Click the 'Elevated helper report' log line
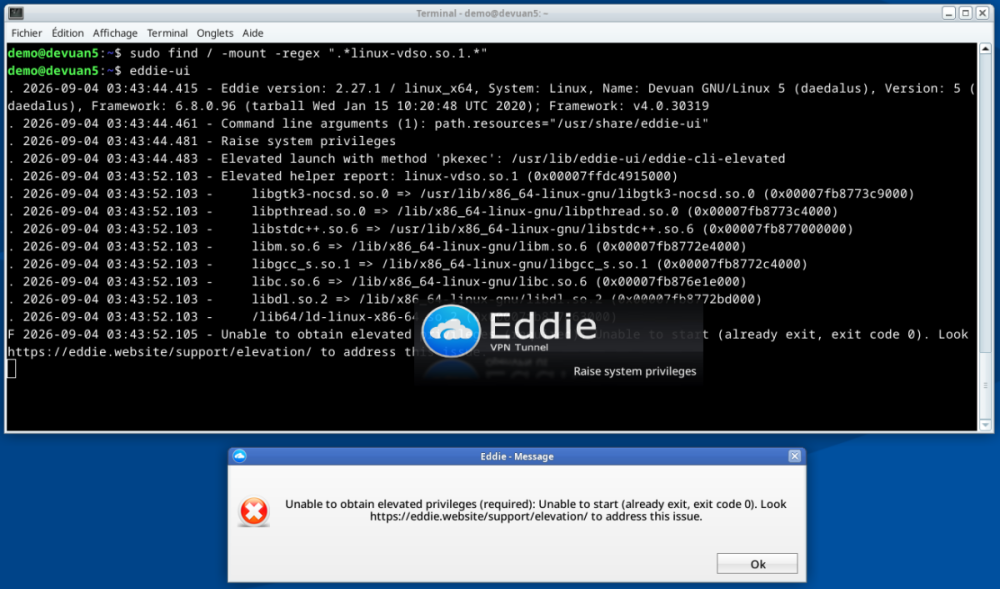 343,176
